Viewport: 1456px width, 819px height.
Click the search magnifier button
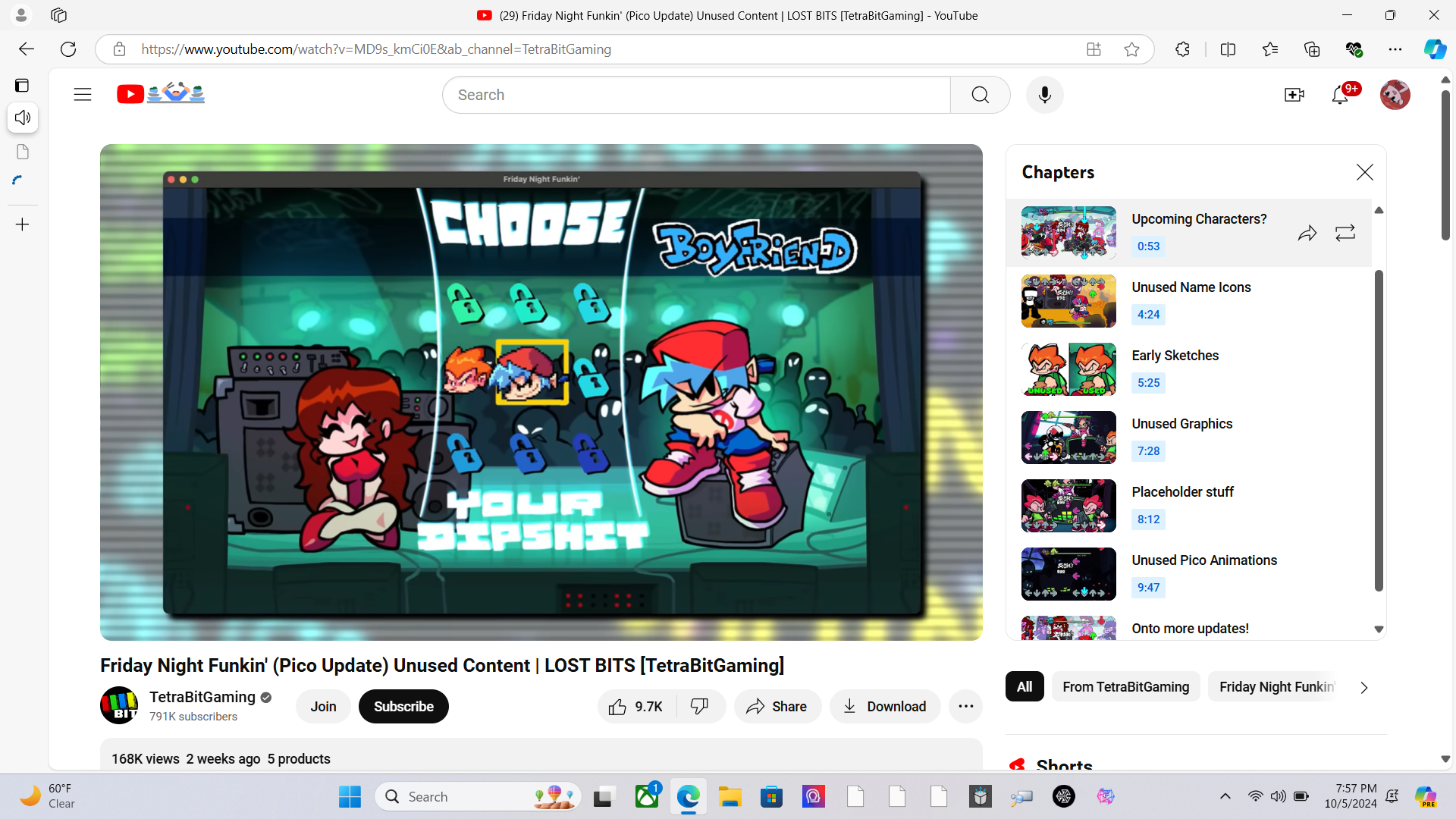980,95
